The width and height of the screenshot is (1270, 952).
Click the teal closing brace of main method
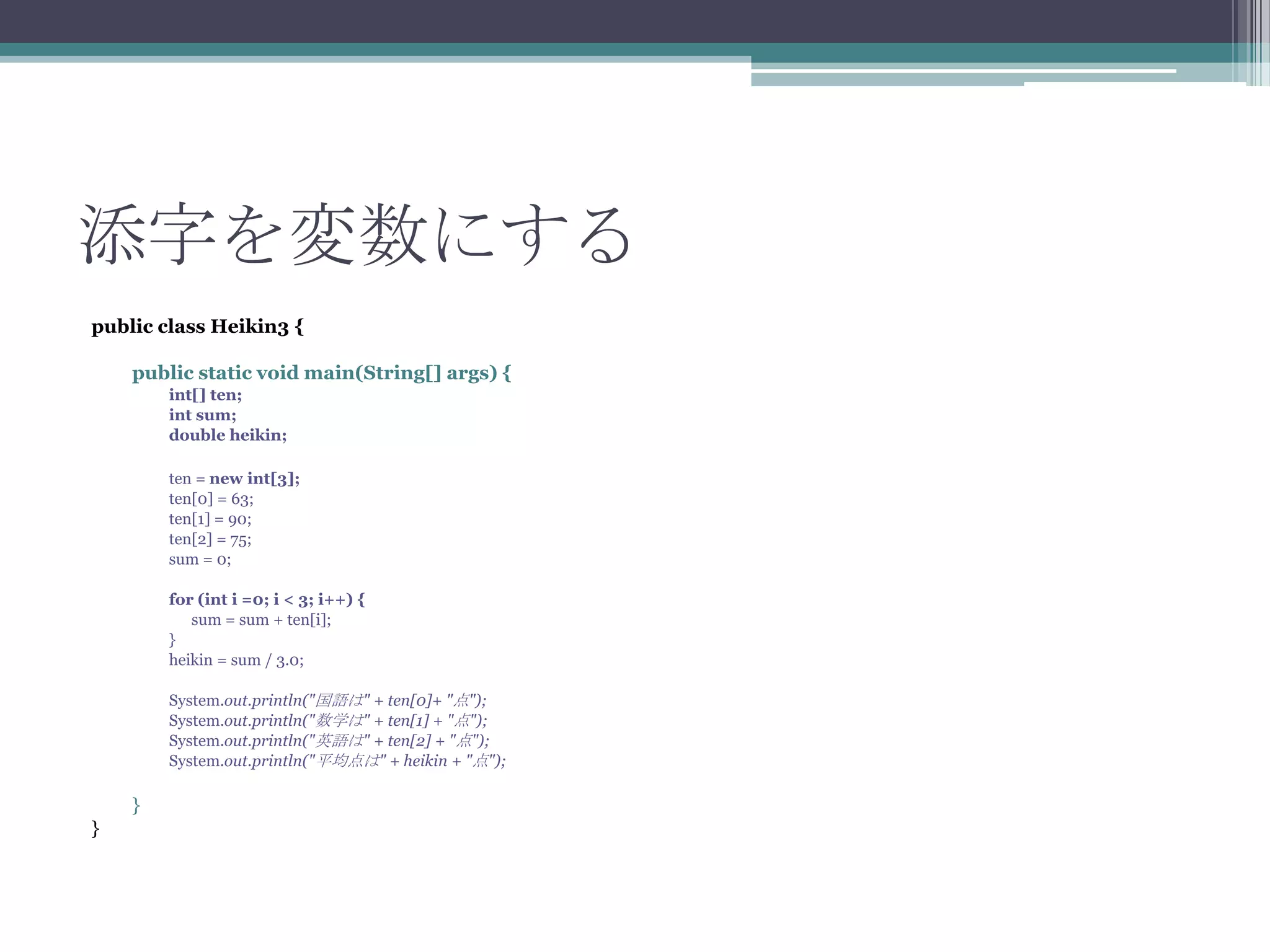(136, 806)
